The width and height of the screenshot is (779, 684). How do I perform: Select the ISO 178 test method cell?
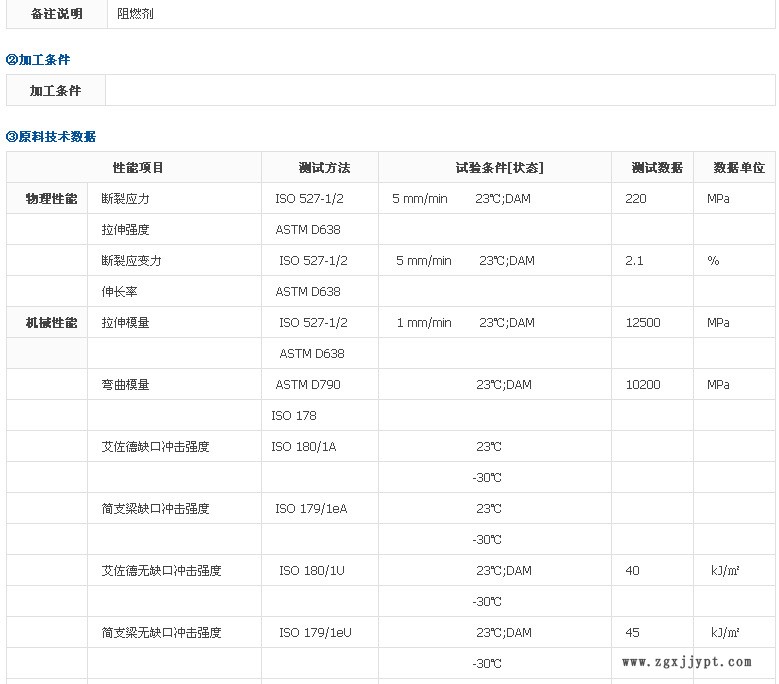294,416
